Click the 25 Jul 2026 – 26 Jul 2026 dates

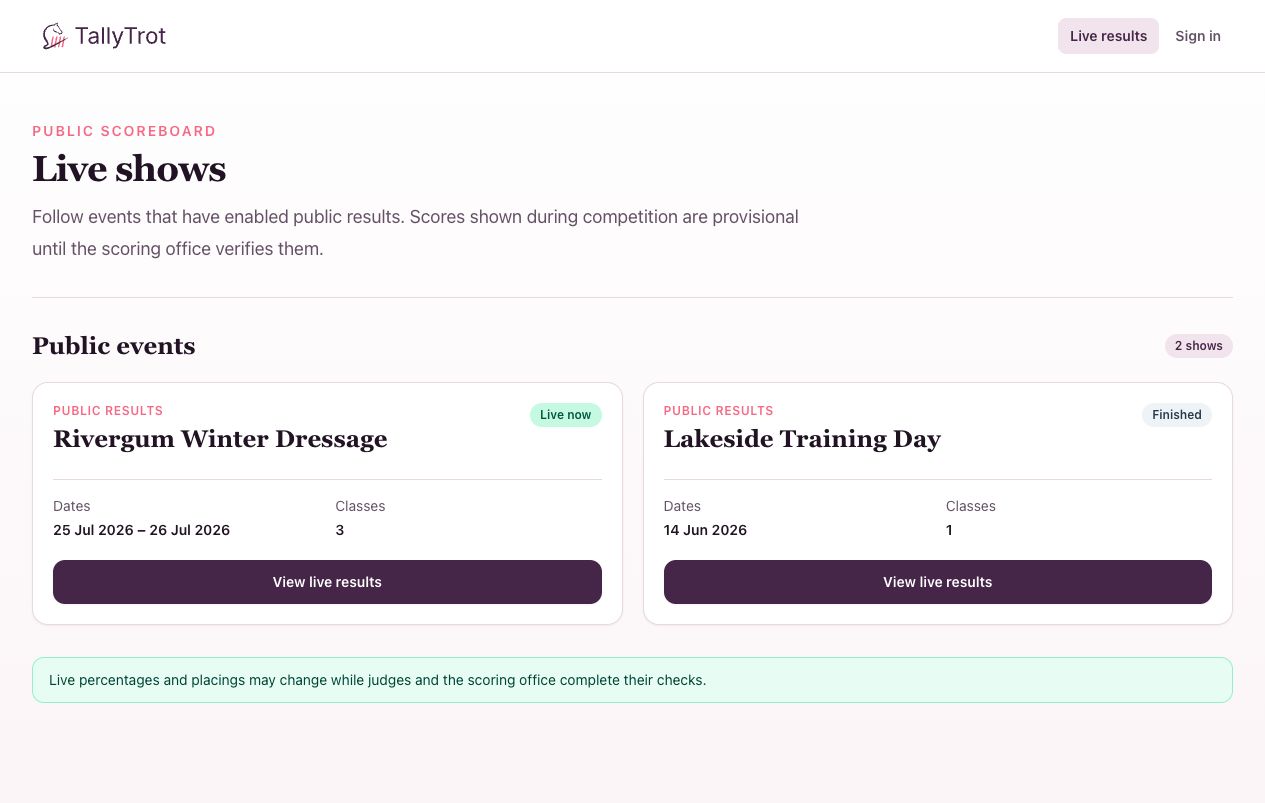142,530
